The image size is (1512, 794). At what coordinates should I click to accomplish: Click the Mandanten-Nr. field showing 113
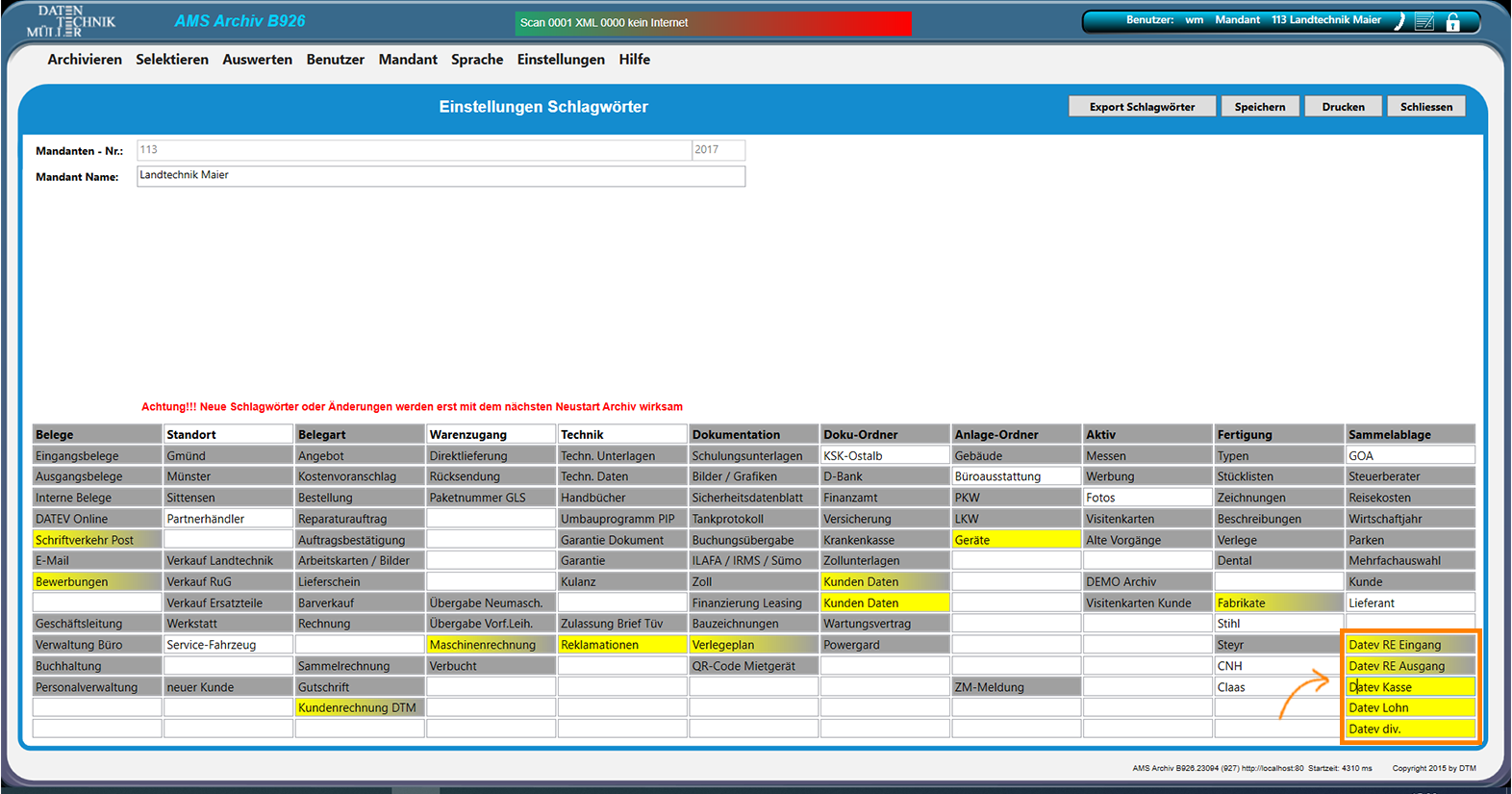414,150
